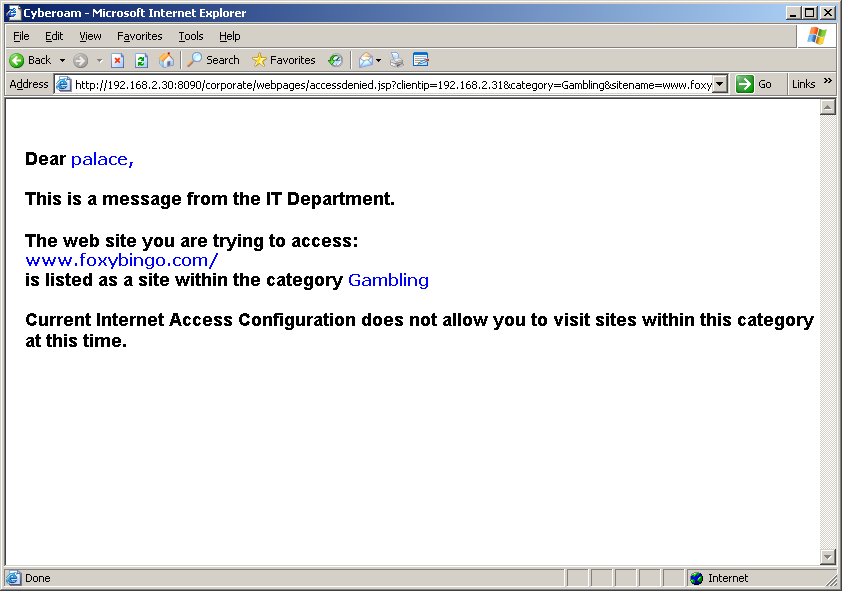Click the Print icon
The width and height of the screenshot is (842, 591).
397,60
